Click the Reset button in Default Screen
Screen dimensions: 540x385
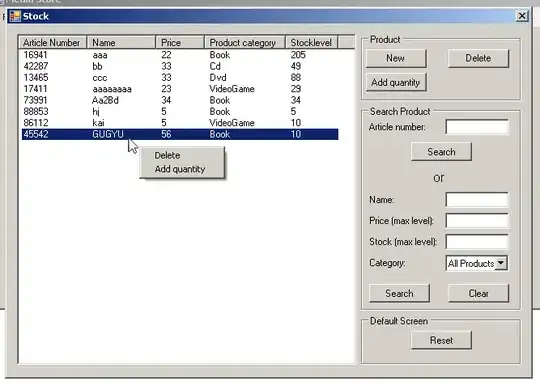[x=441, y=340]
